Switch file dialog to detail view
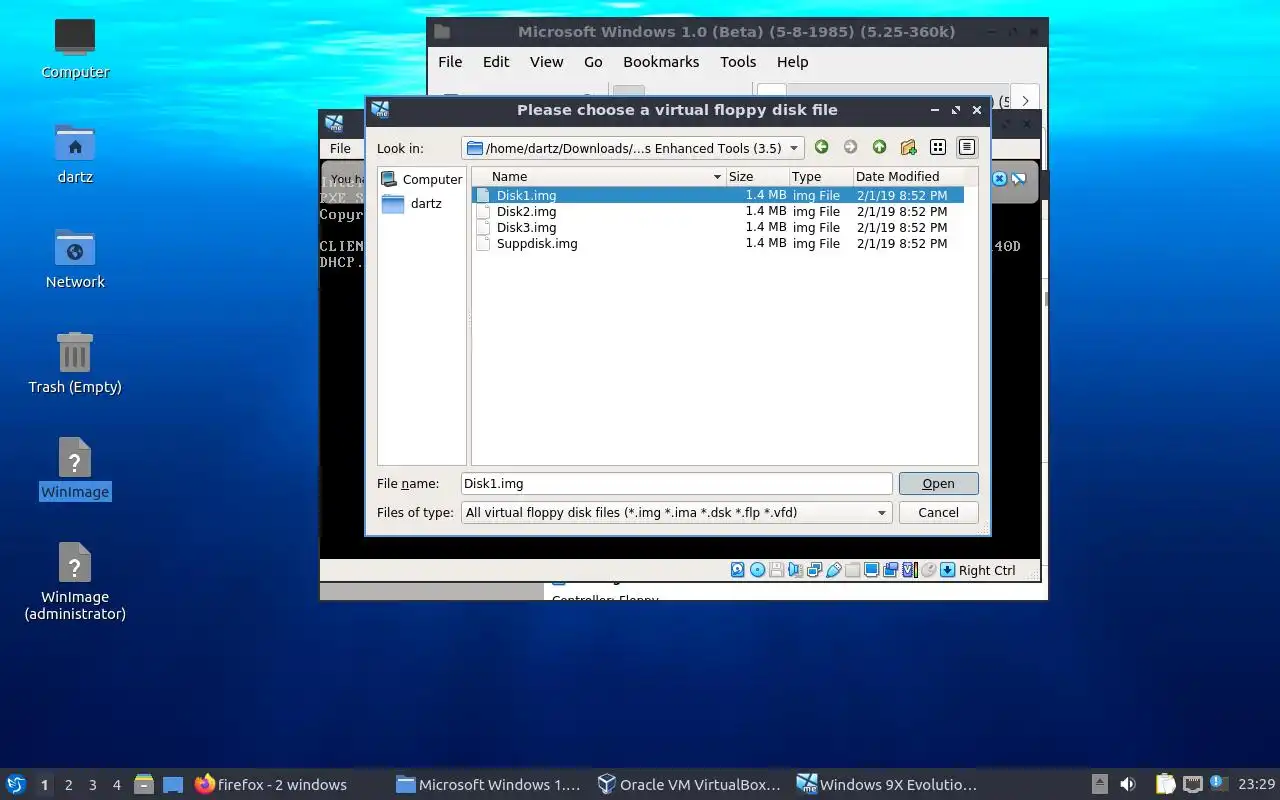The image size is (1280, 800). coord(967,147)
